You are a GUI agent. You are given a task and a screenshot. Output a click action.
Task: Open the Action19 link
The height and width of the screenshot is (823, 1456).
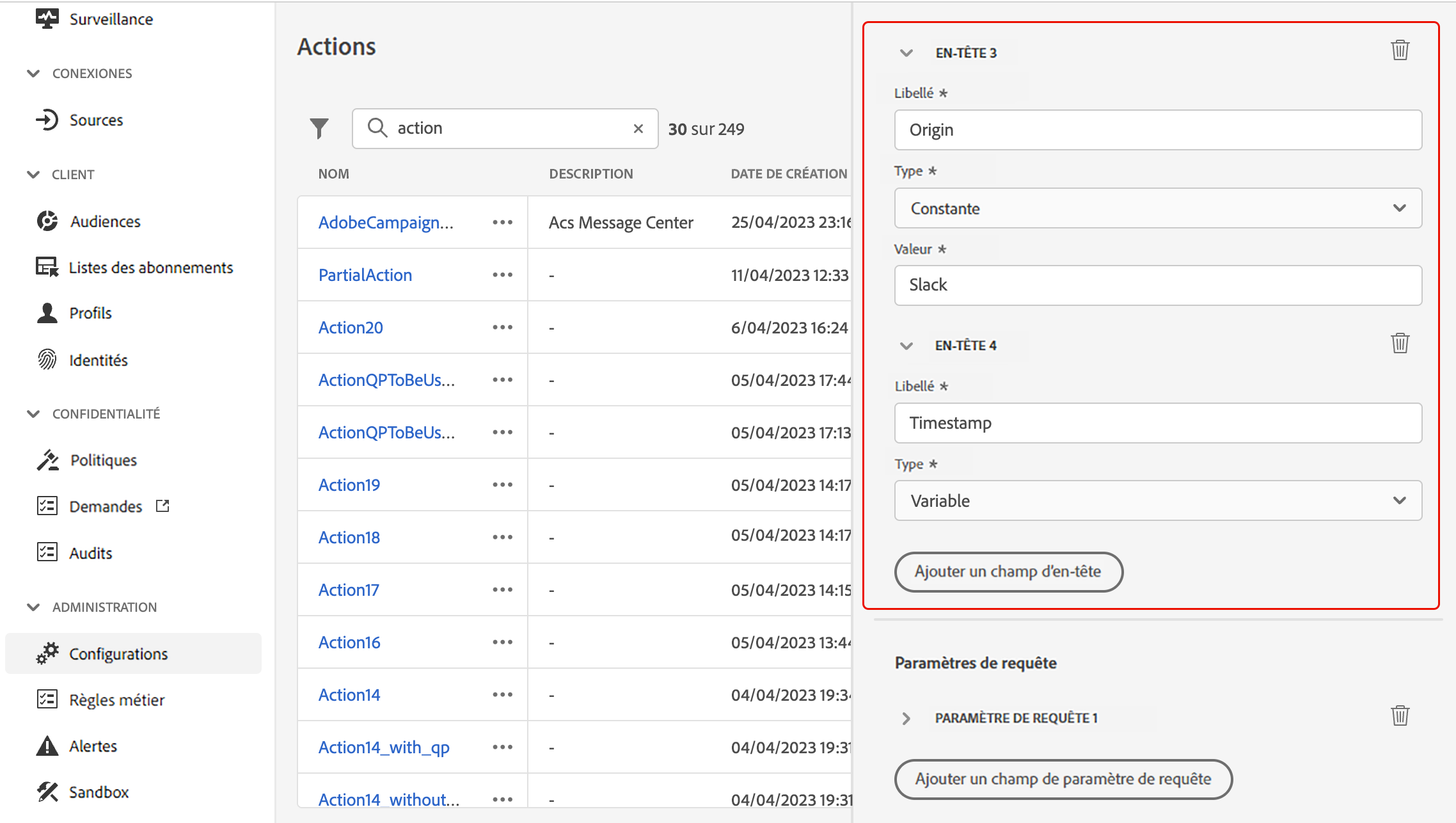[x=349, y=485]
